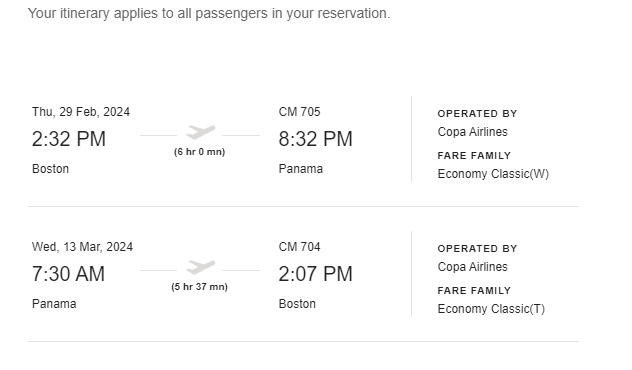
Task: Click the airplane icon for Panama to Boston flight
Action: click(200, 267)
